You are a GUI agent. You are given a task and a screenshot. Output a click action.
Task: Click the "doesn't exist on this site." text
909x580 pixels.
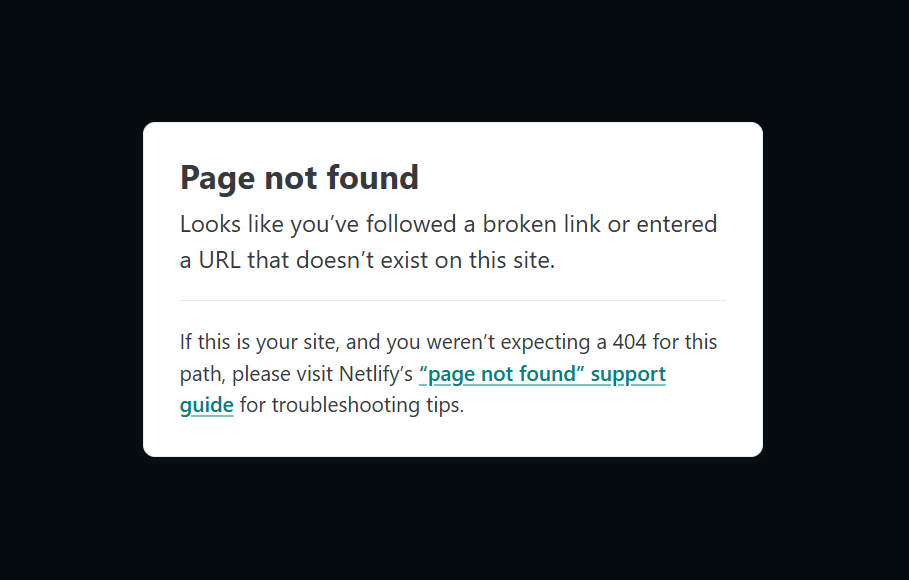pyautogui.click(x=426, y=260)
